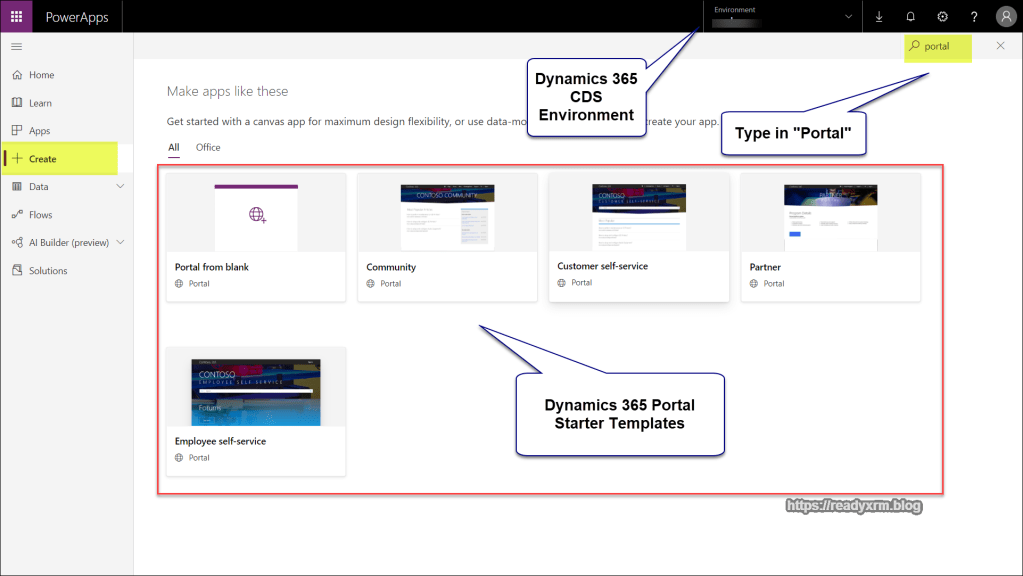
Task: Open Flows in left navigation
Action: (40, 215)
